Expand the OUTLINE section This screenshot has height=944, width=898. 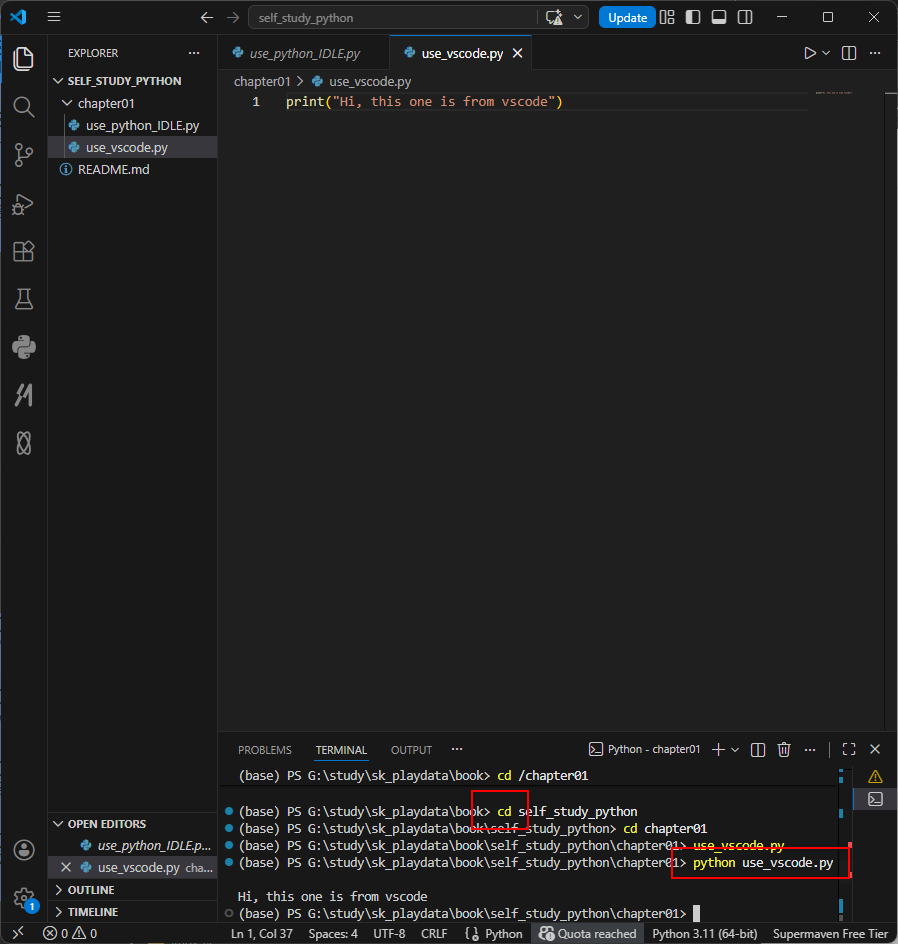[132, 890]
